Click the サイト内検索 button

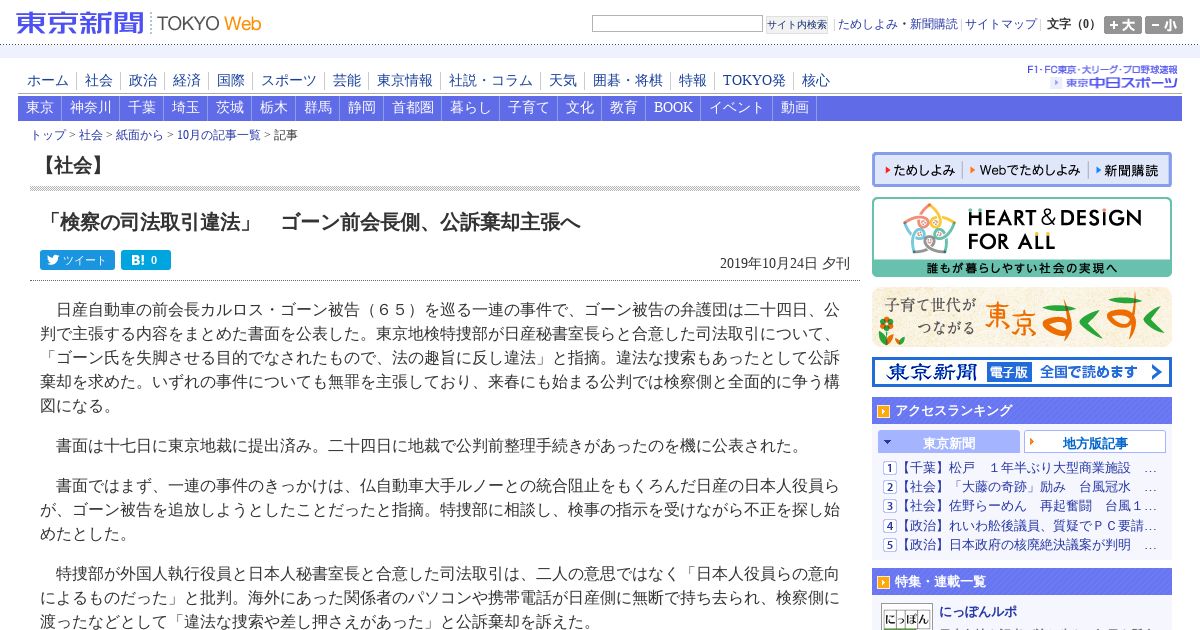click(797, 24)
